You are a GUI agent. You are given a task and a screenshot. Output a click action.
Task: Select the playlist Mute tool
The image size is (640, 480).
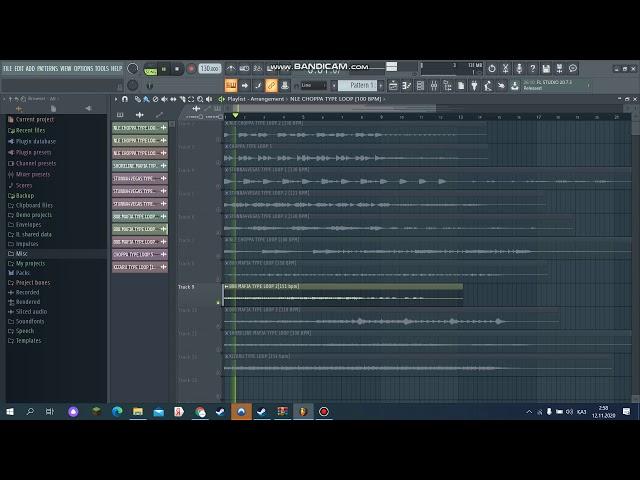[x=164, y=99]
